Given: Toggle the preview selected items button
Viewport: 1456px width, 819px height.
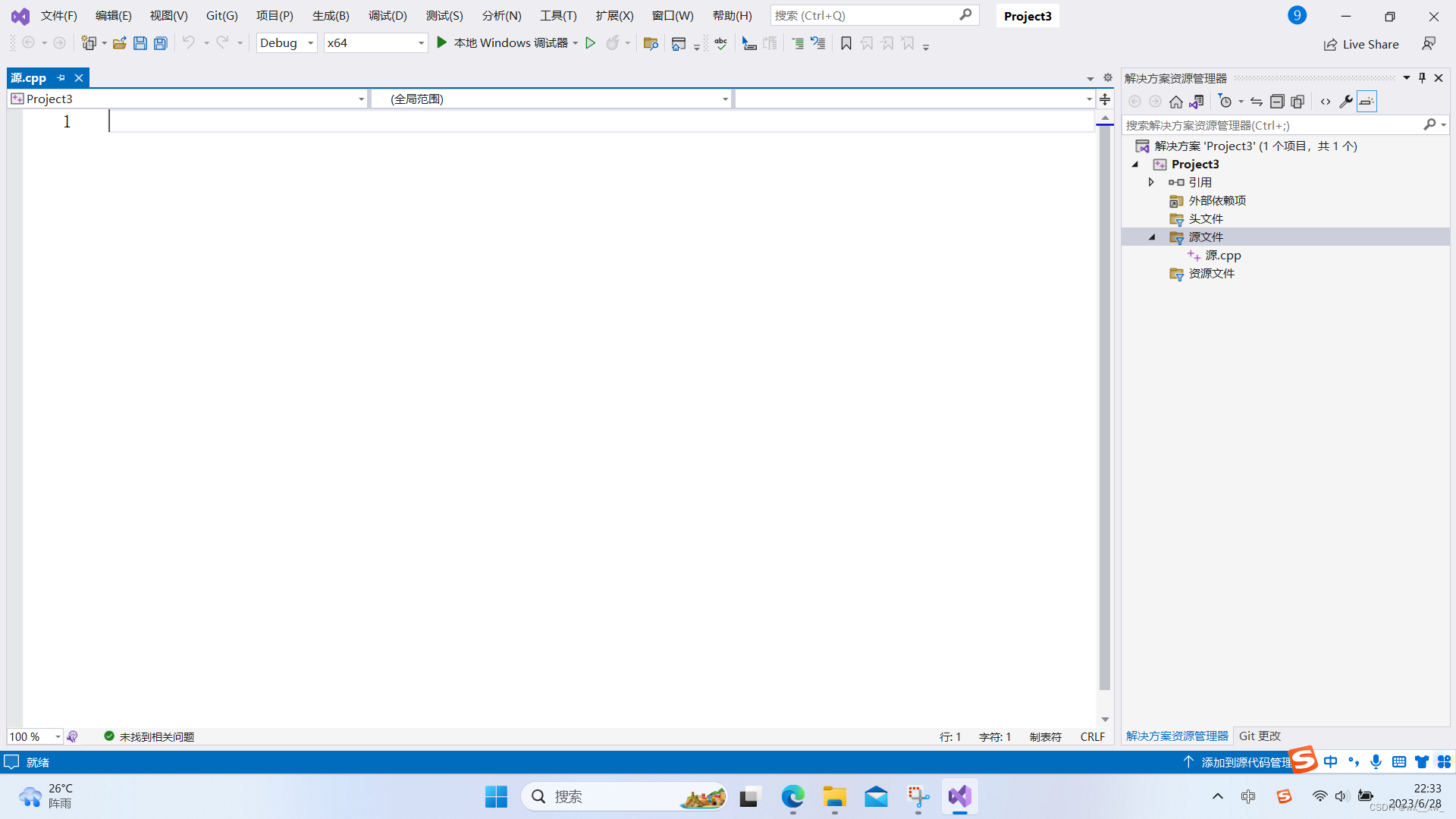Looking at the screenshot, I should tap(1367, 102).
